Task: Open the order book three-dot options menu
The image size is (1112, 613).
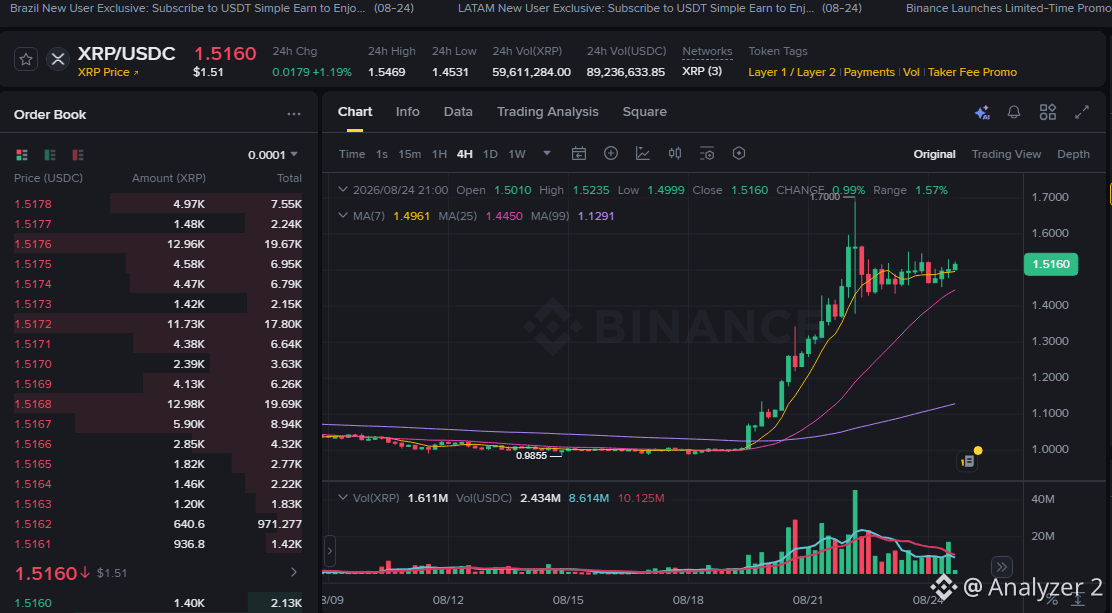Action: pos(294,114)
